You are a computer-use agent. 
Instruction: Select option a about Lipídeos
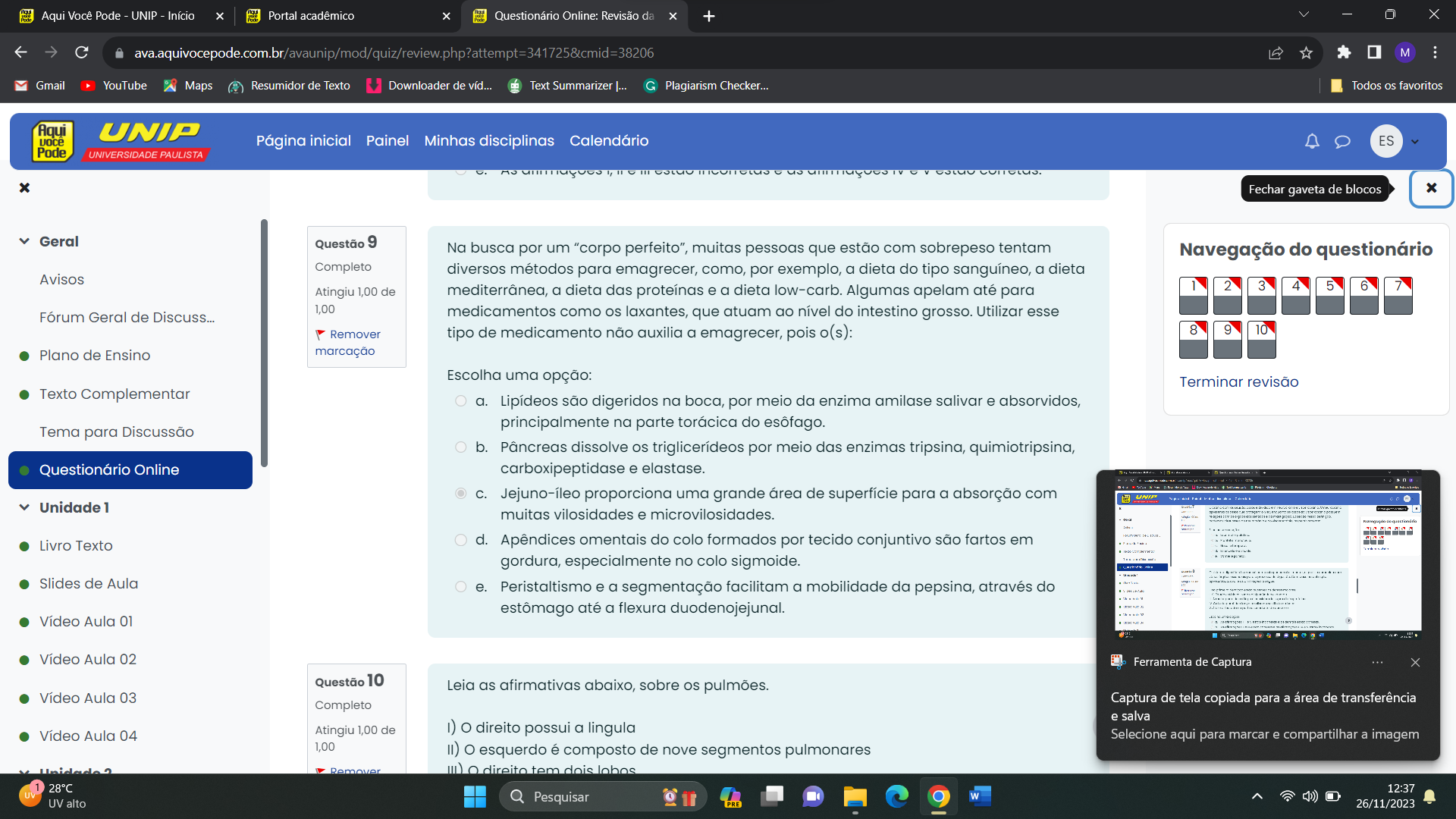click(460, 400)
